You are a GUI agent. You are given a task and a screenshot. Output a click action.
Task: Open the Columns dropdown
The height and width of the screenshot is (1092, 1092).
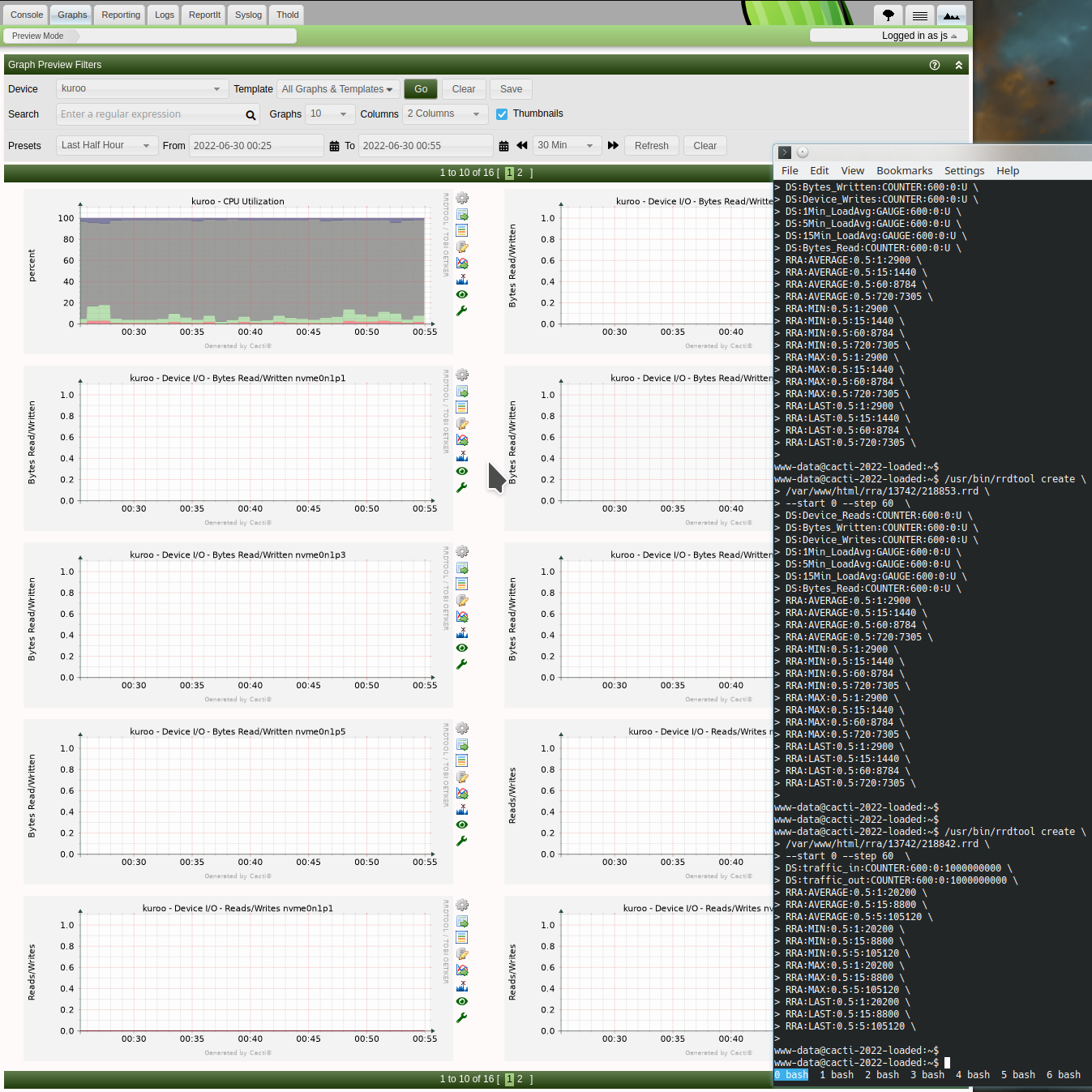tap(445, 114)
